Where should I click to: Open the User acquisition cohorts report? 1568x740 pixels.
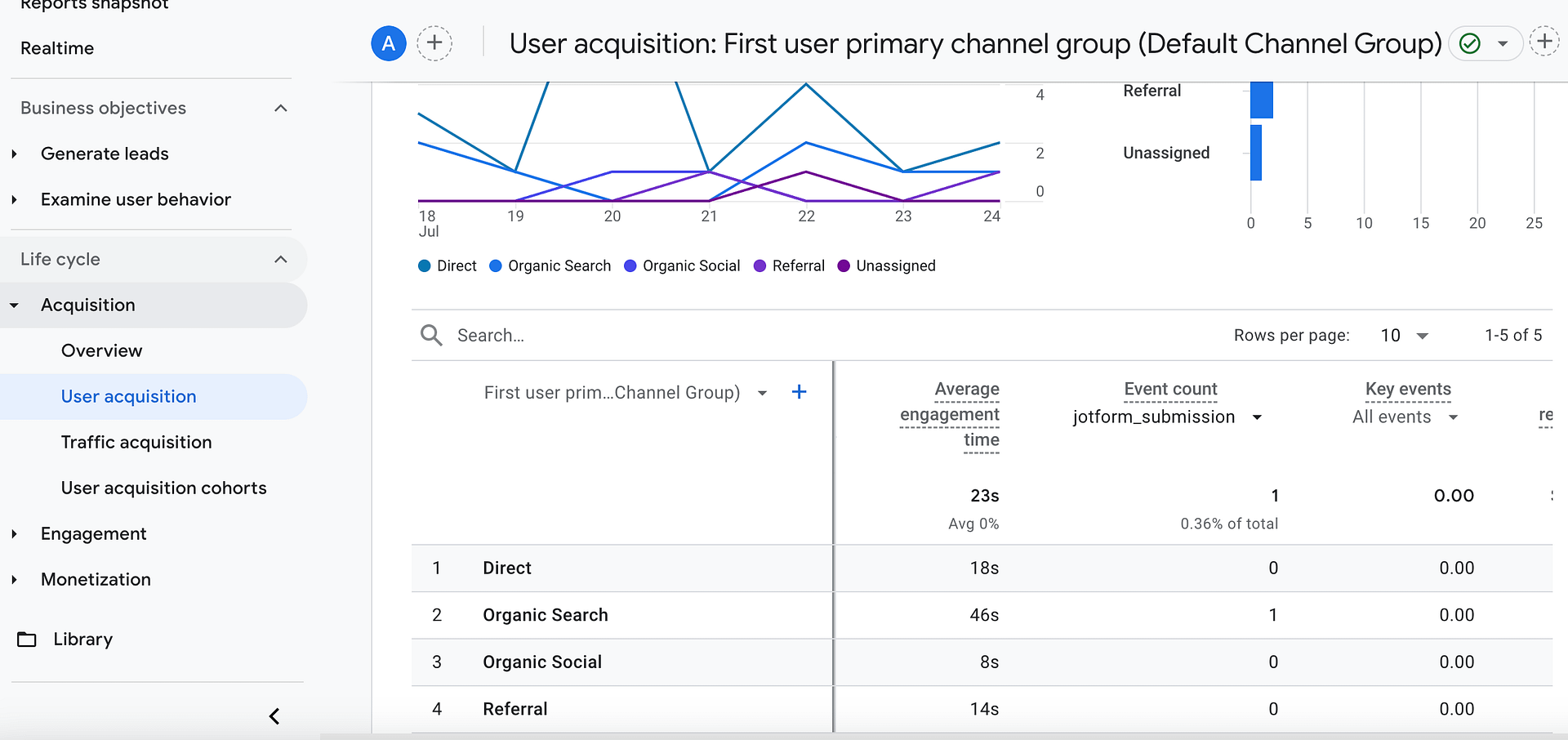click(x=163, y=488)
